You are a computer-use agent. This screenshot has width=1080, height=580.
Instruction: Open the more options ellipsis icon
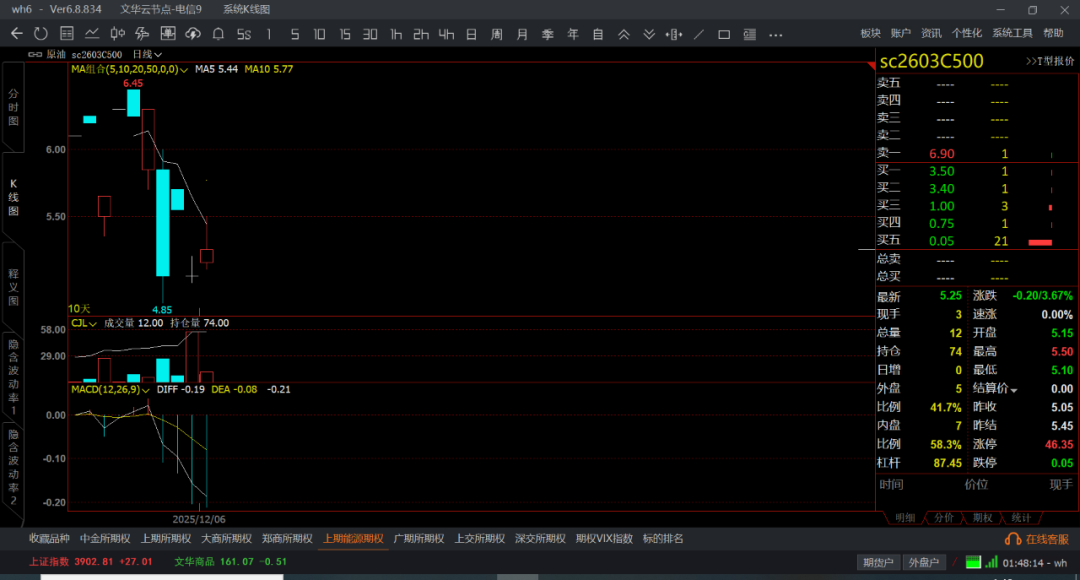coord(776,35)
